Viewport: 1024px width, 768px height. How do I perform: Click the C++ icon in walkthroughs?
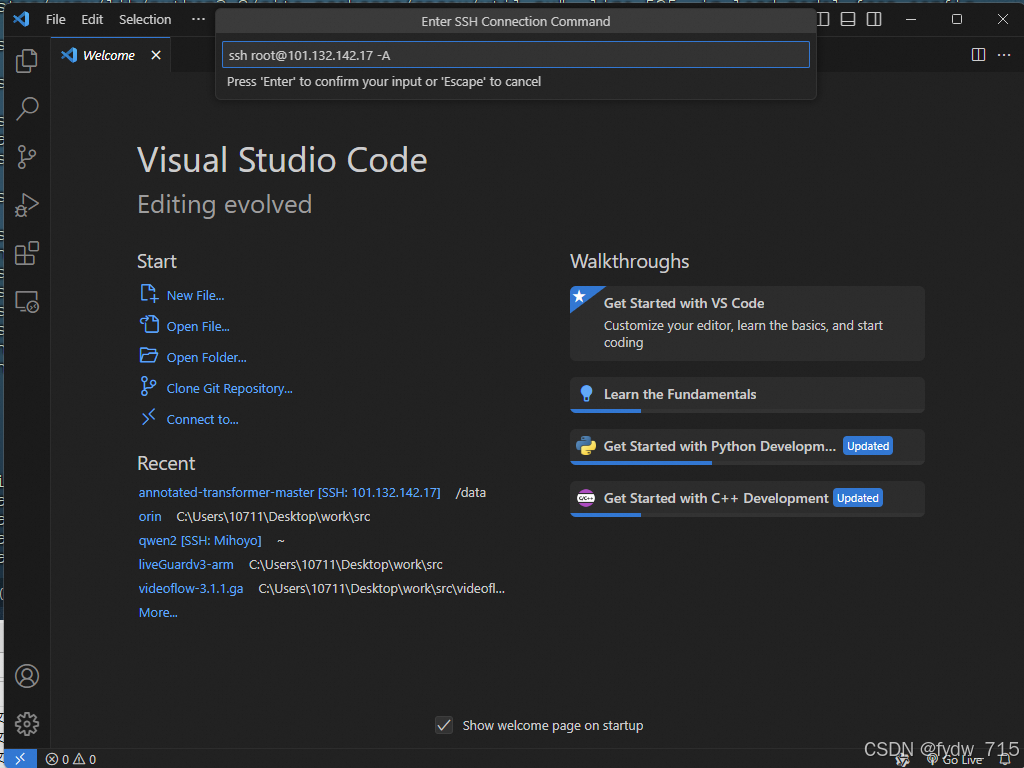(x=586, y=498)
